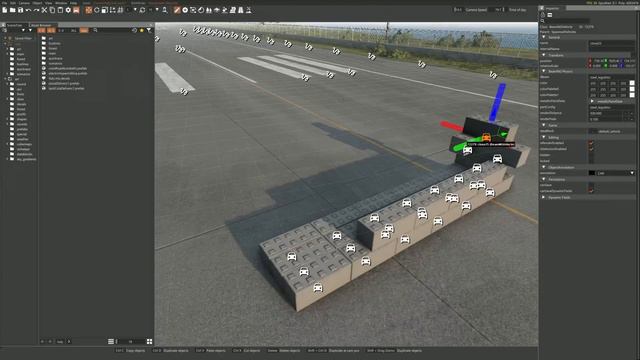This screenshot has height=360, width=640.
Task: Grab the red X-axis gizmo arrow
Action: tap(451, 125)
